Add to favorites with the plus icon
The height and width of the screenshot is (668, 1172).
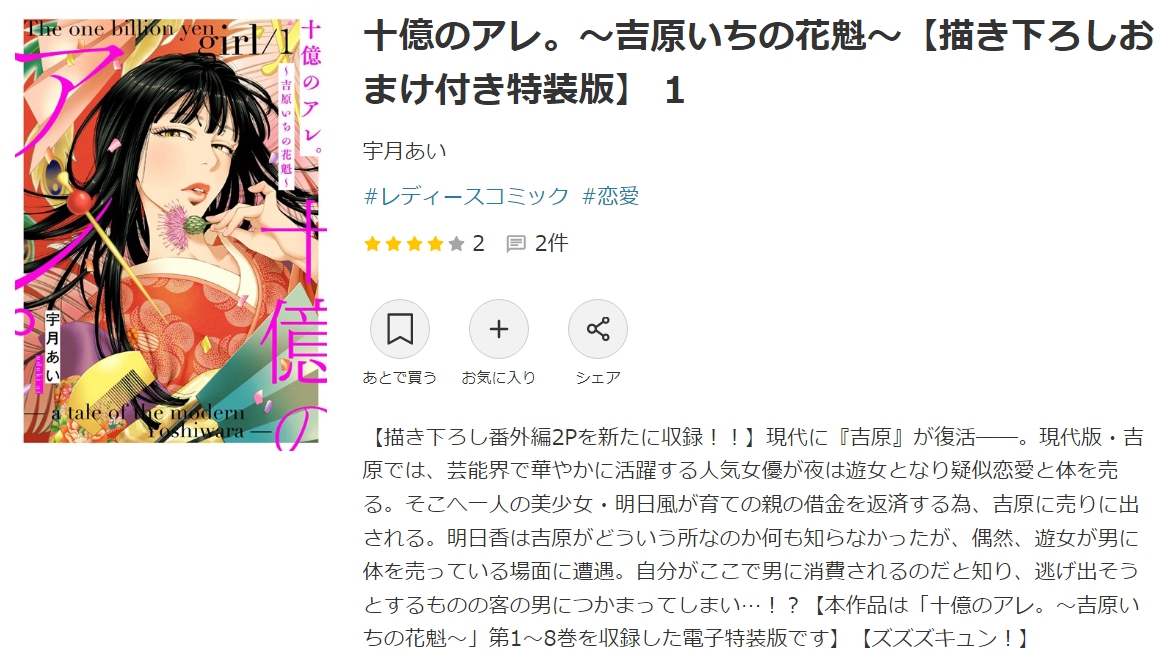(499, 329)
